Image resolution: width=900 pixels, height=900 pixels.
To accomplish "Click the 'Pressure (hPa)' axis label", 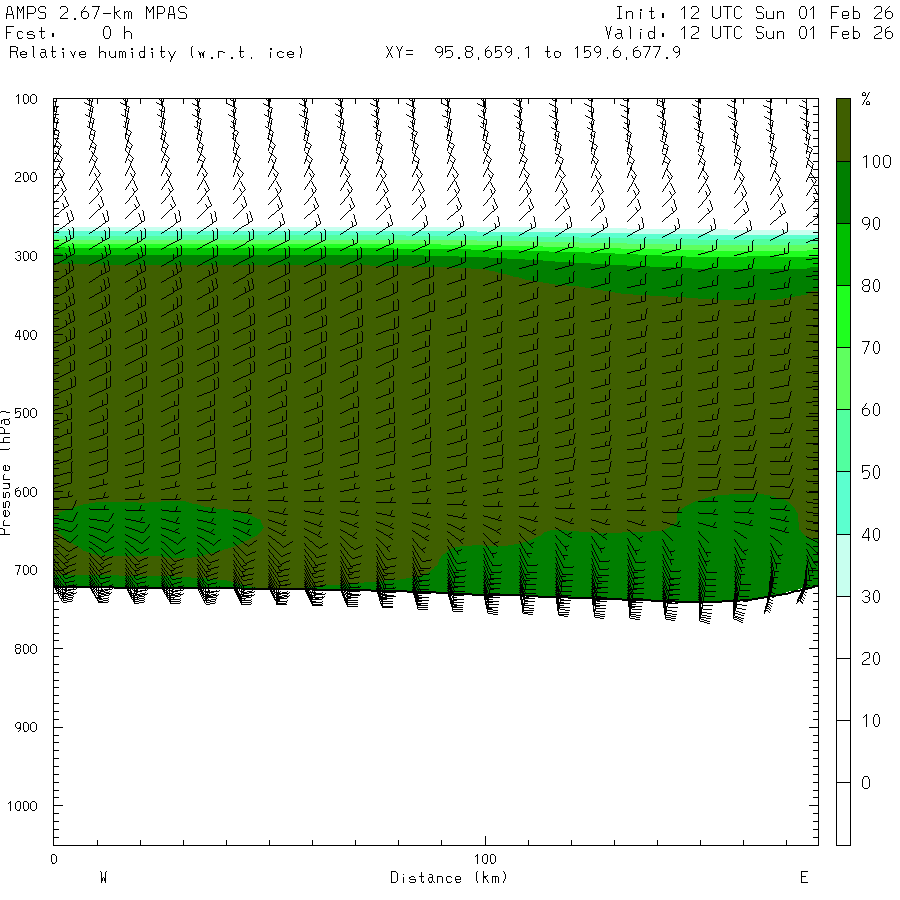I will pos(6,472).
